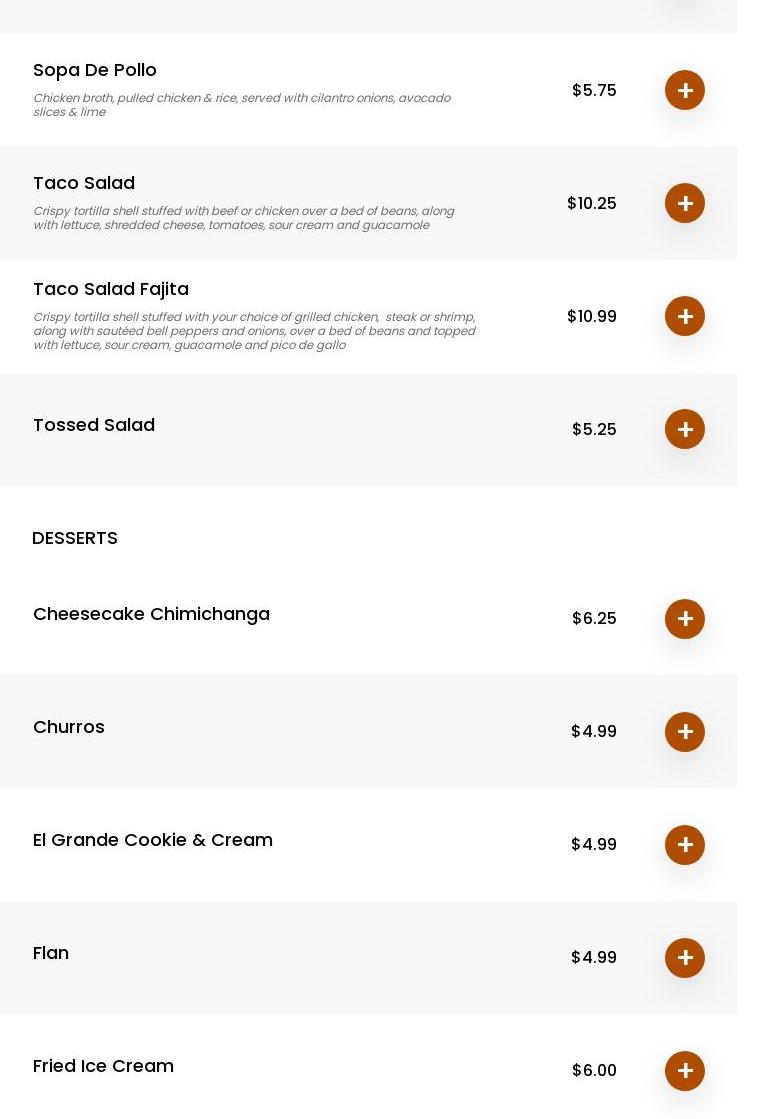Click the $6.25 Cheesecake Chimichanga price
This screenshot has height=1119, width=770.
click(594, 619)
